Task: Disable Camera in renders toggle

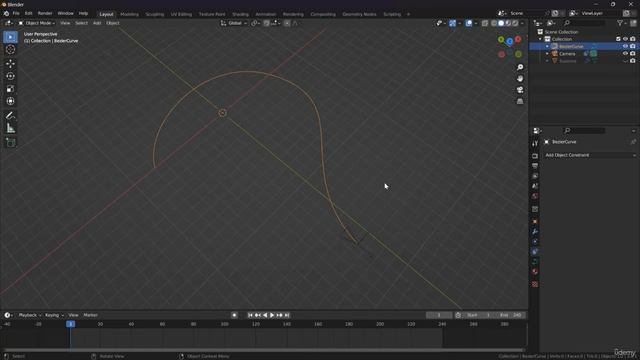Action: pos(633,54)
